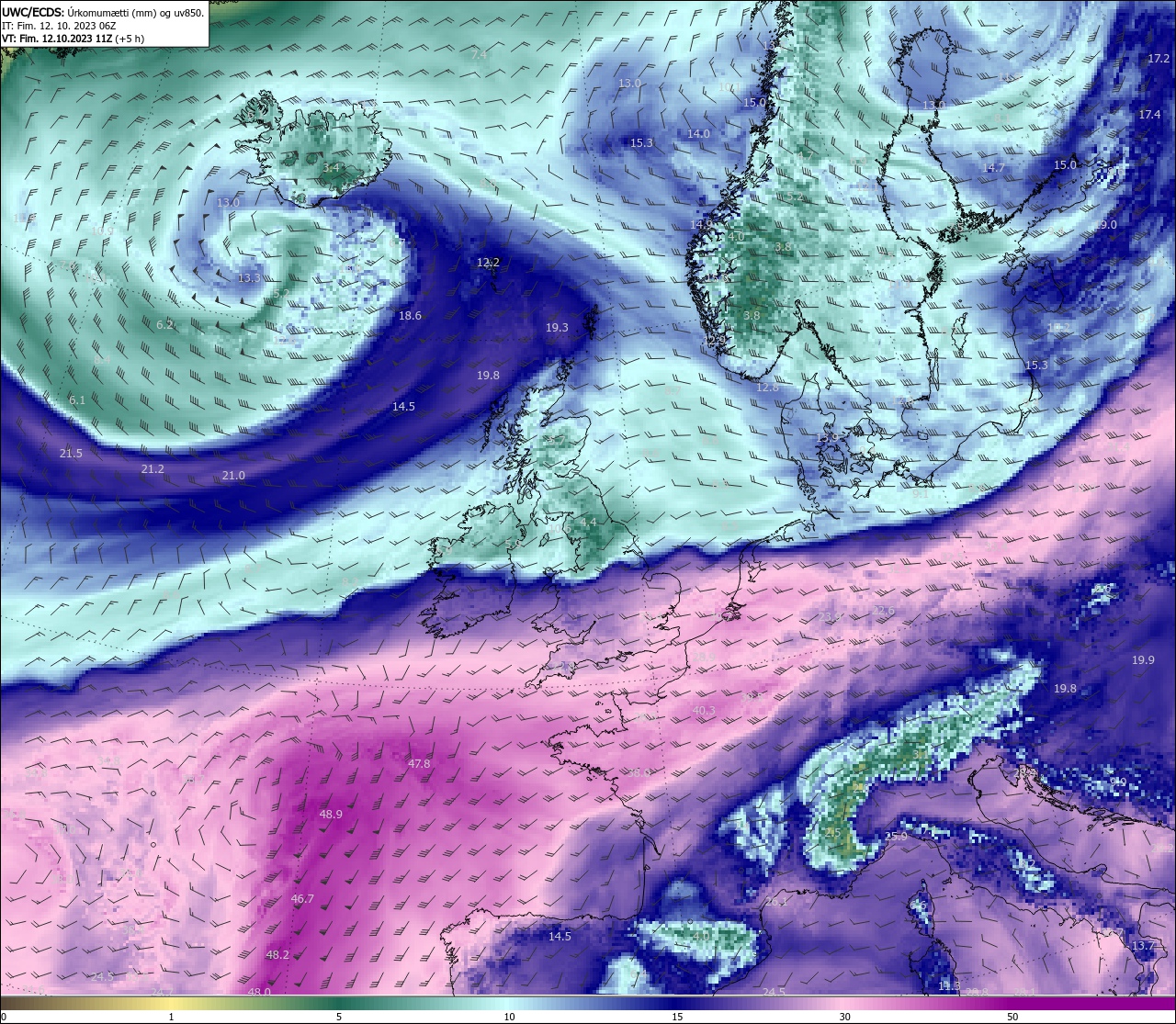This screenshot has width=1176, height=1024.
Task: Click the 21.0 value label
Action: pos(233,476)
